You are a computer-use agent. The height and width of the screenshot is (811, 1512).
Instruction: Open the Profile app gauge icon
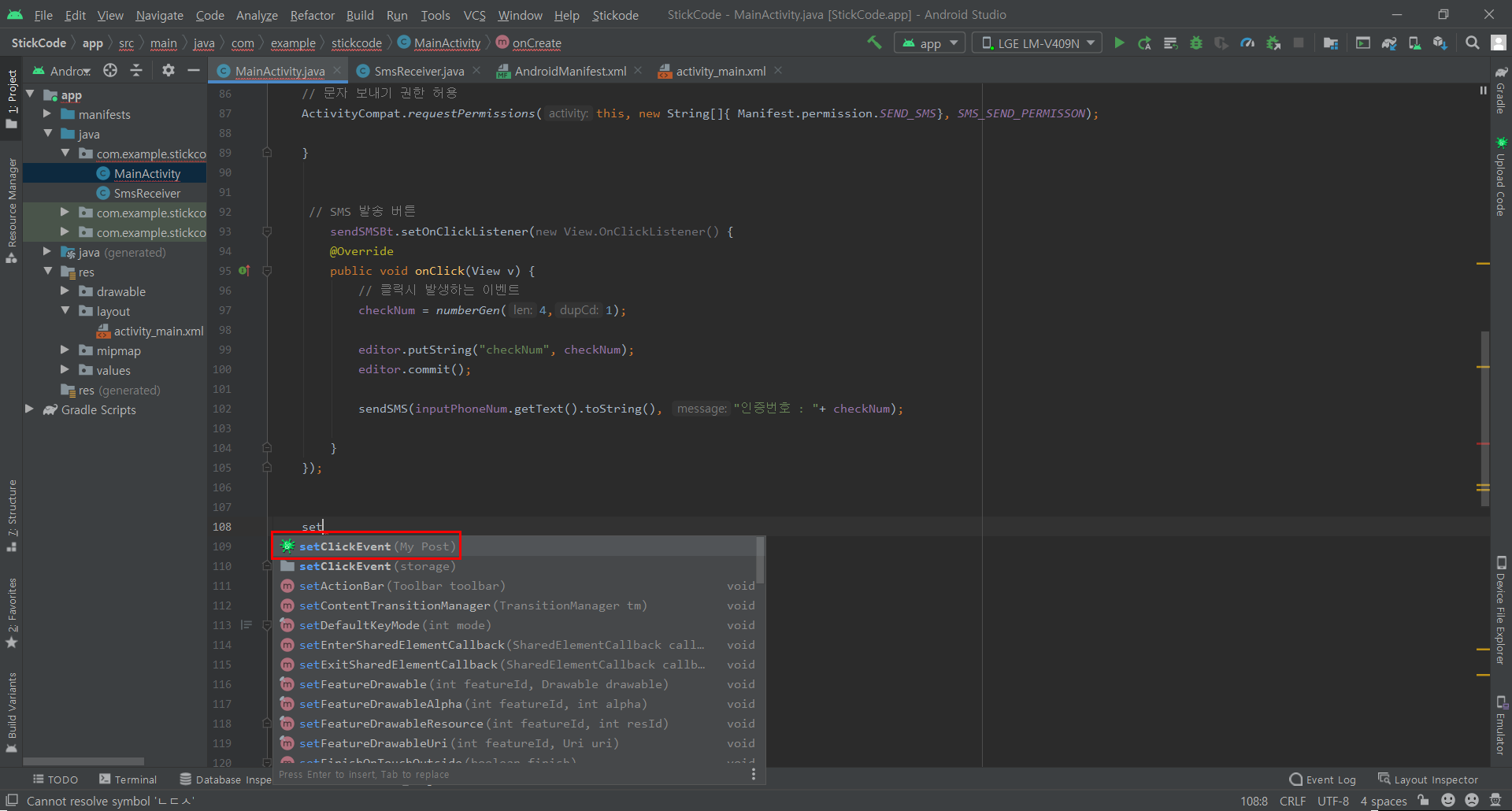[x=1247, y=43]
